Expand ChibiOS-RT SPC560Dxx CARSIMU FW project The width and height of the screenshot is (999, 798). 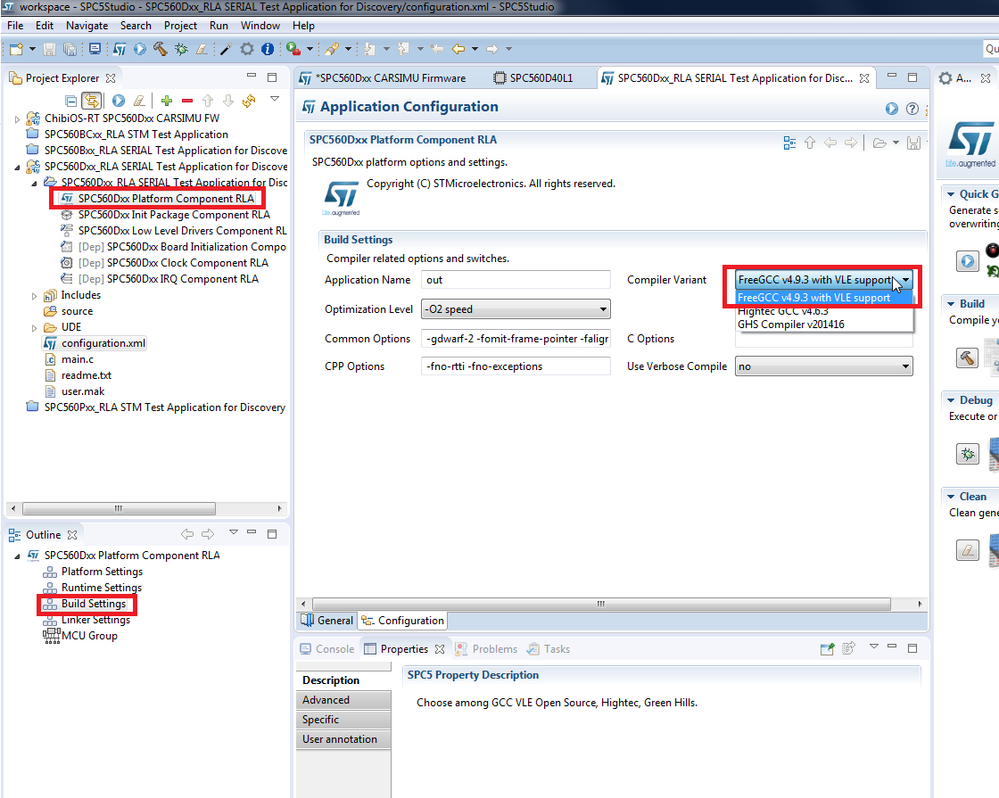click(17, 119)
